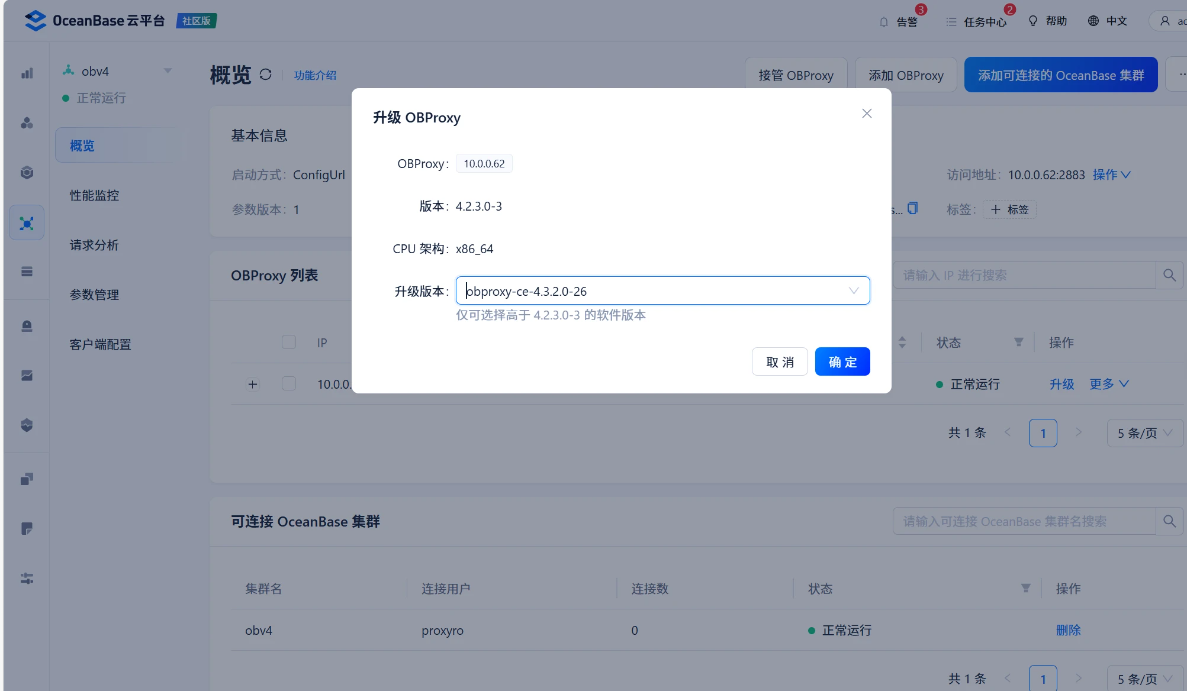Open the 中文 language globe icon
This screenshot has height=691, width=1187.
tap(1107, 20)
